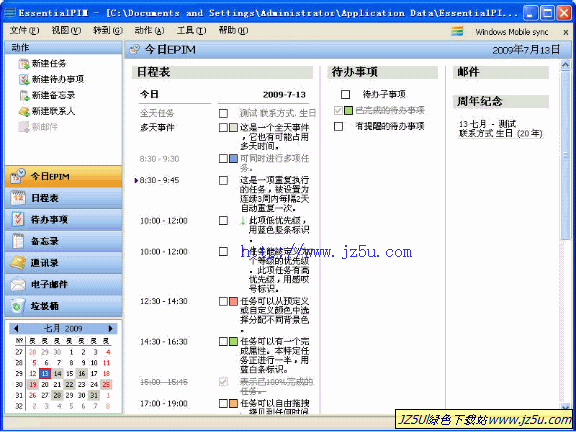576x432 pixels.
Task: Click orange color tag of the 17:00 - 19:00 task
Action: (x=233, y=403)
